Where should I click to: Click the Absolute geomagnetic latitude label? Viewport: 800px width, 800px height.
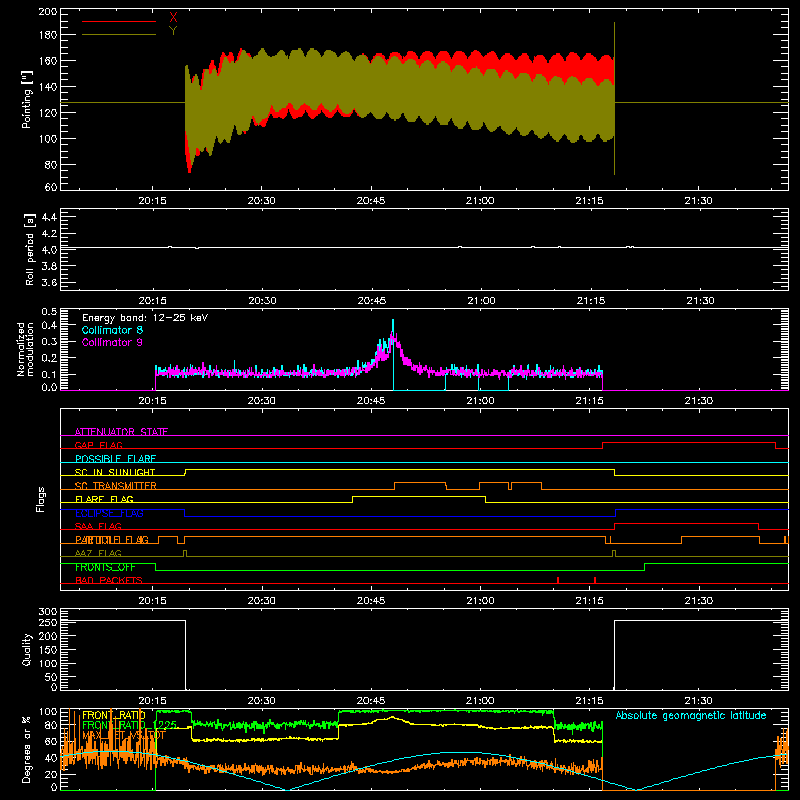(691, 715)
